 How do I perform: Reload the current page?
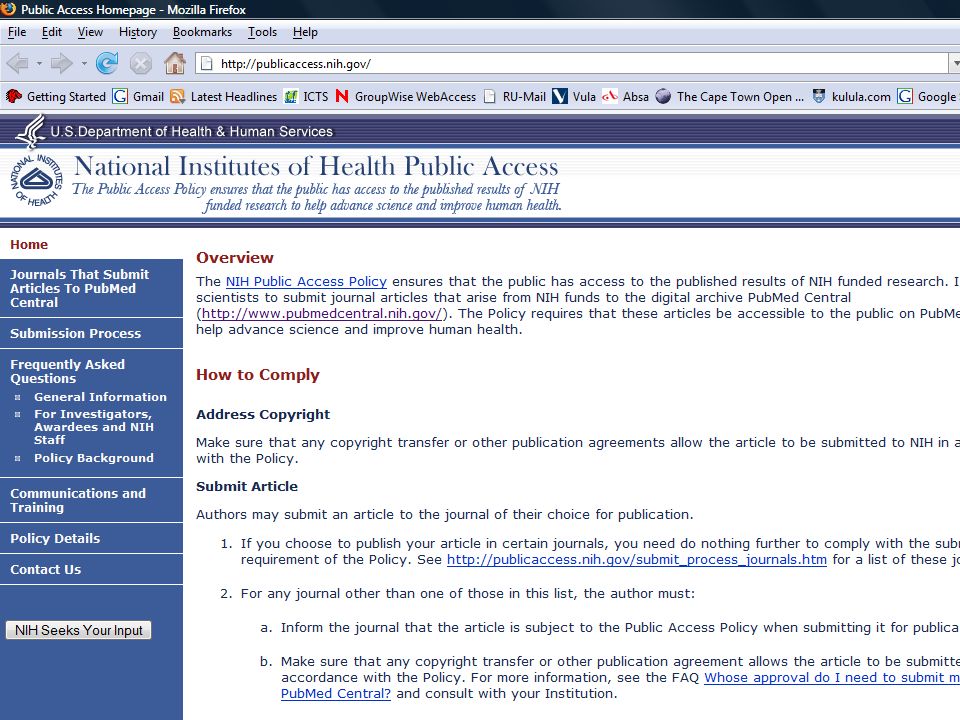coord(107,63)
